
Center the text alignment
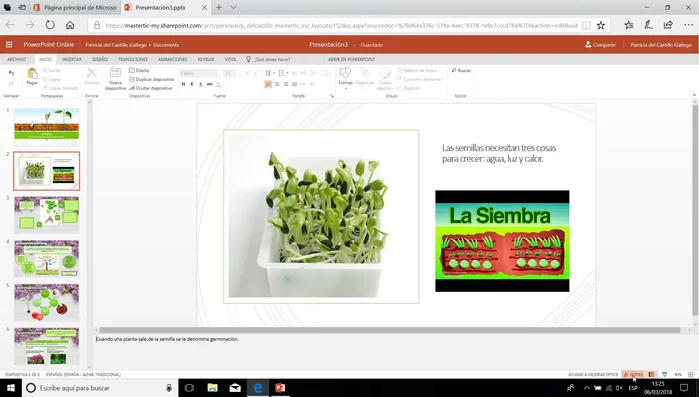coord(277,84)
